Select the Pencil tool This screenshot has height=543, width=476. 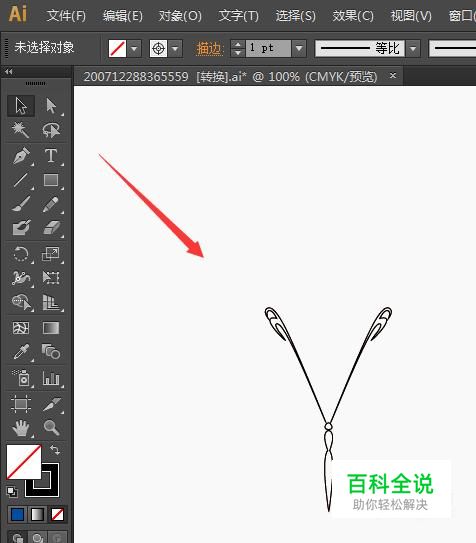pyautogui.click(x=51, y=204)
